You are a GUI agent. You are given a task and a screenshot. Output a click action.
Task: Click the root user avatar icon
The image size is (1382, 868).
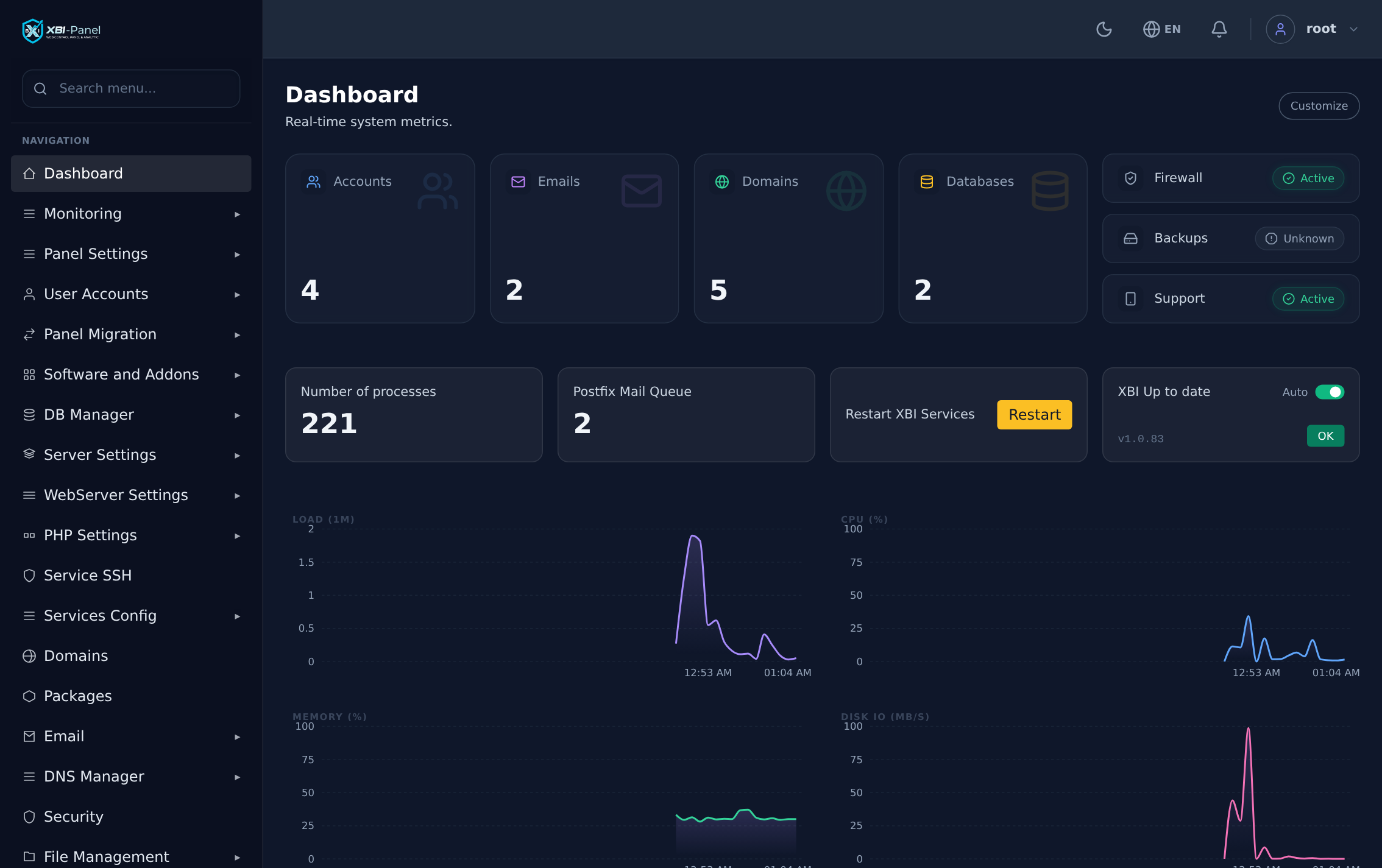pos(1280,29)
